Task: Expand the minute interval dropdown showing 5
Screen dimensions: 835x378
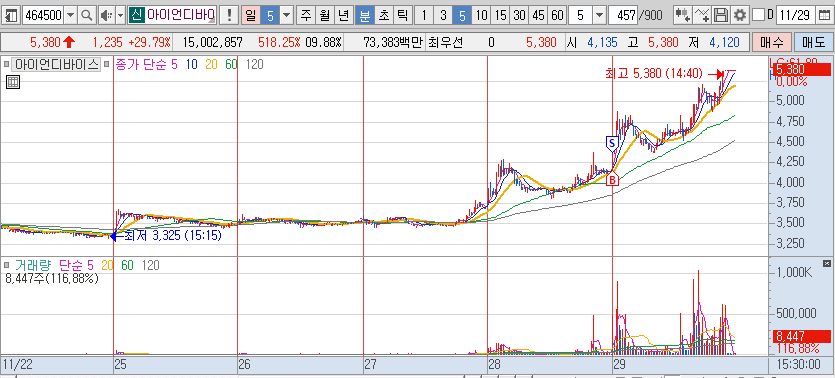Action: [x=600, y=15]
